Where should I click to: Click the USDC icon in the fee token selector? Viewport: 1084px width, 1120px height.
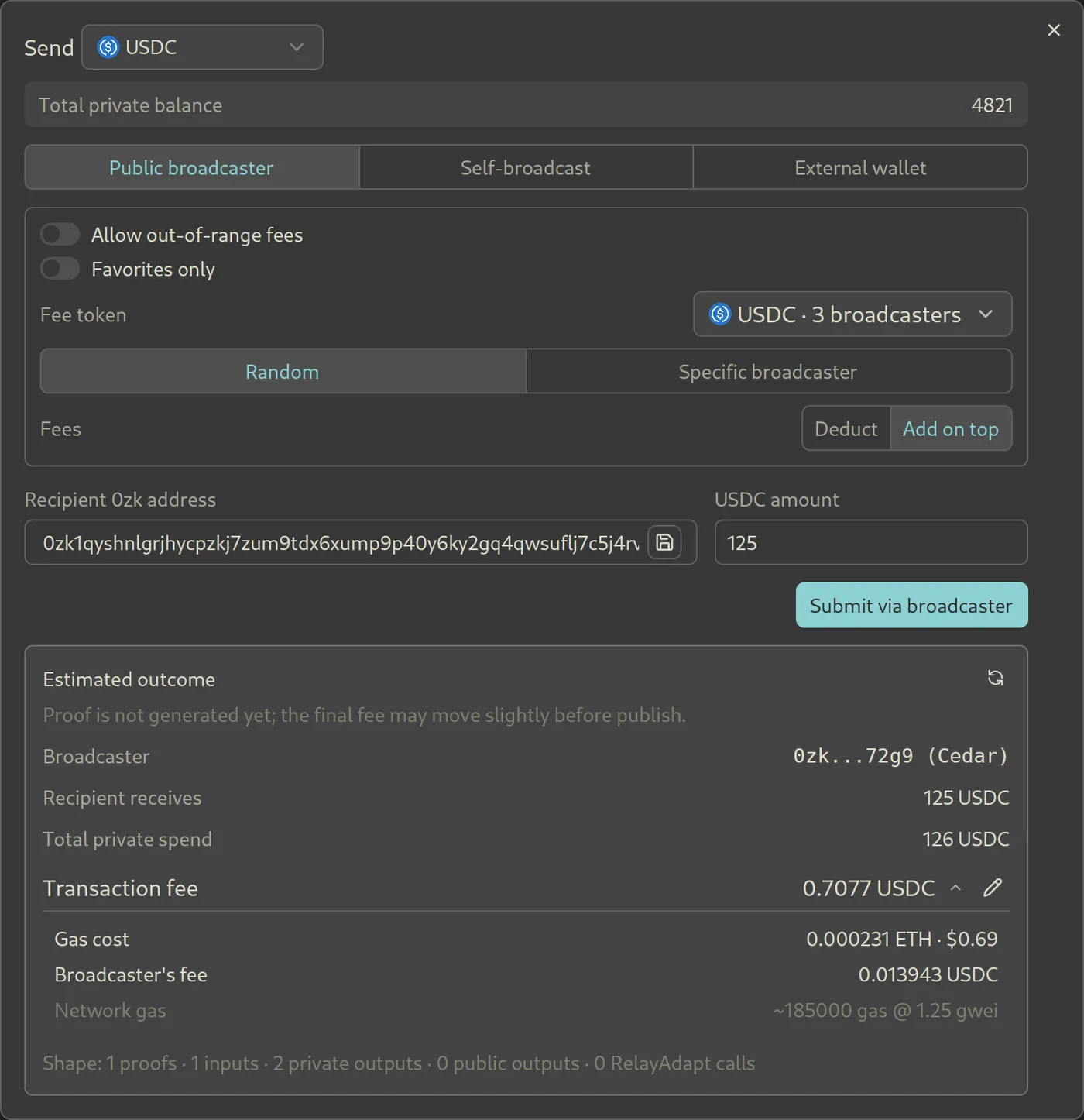pos(720,314)
